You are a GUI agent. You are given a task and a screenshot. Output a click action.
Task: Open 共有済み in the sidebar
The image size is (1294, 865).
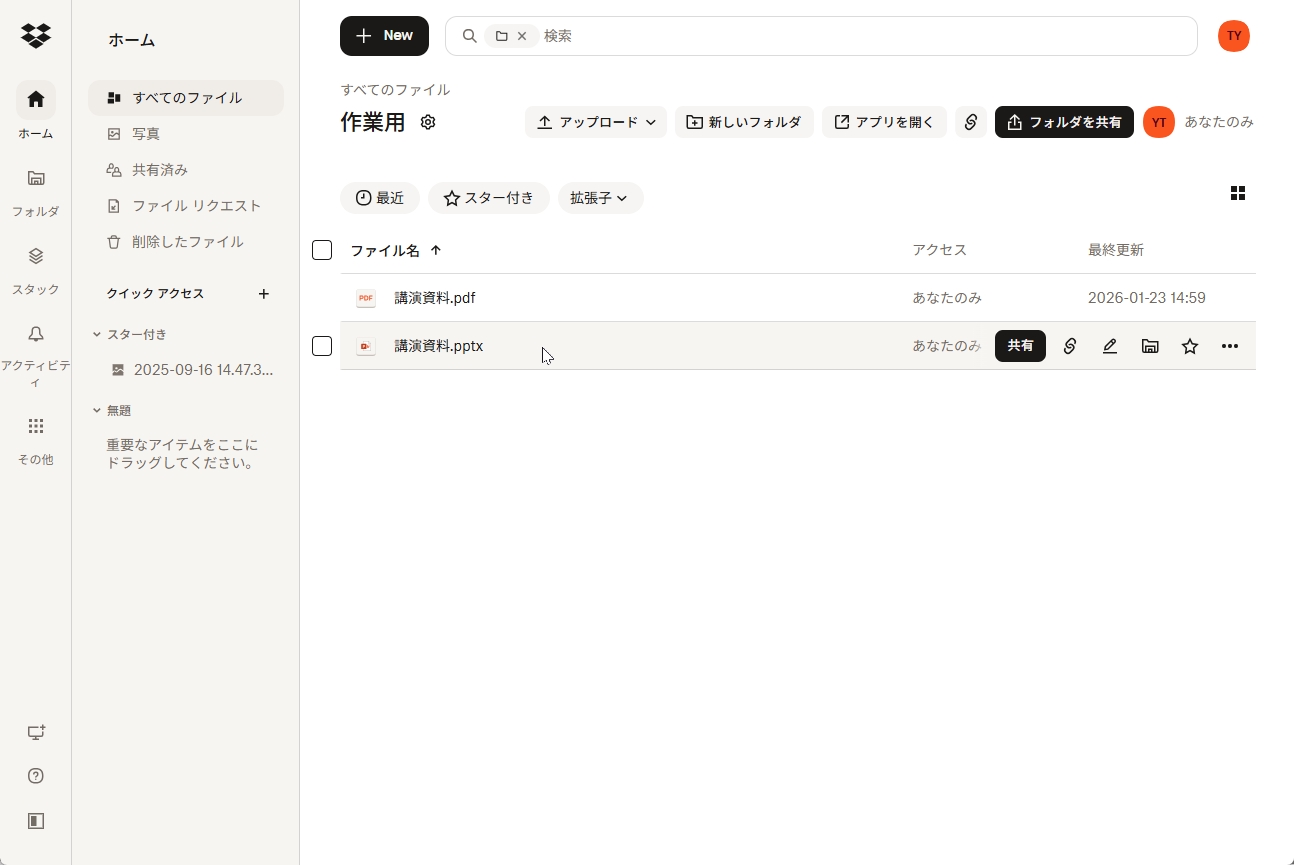point(186,170)
